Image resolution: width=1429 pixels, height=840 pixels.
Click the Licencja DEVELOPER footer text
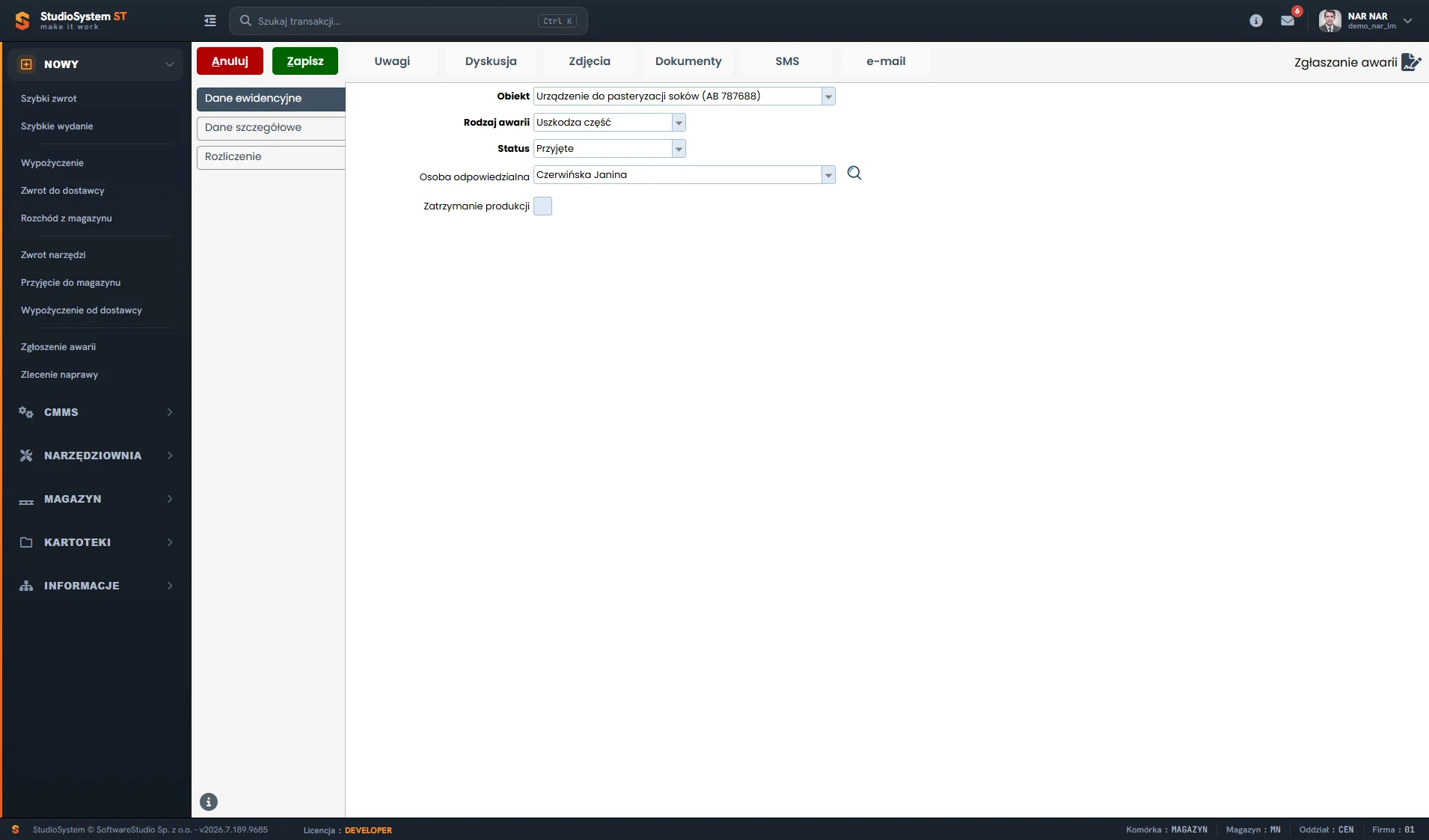347,830
